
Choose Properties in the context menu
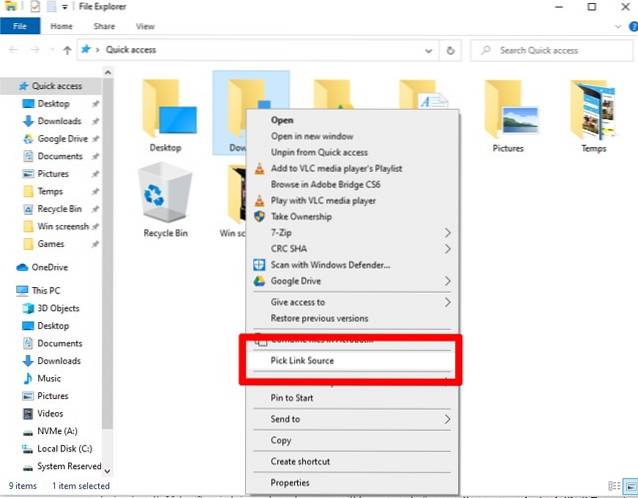[x=352, y=483]
